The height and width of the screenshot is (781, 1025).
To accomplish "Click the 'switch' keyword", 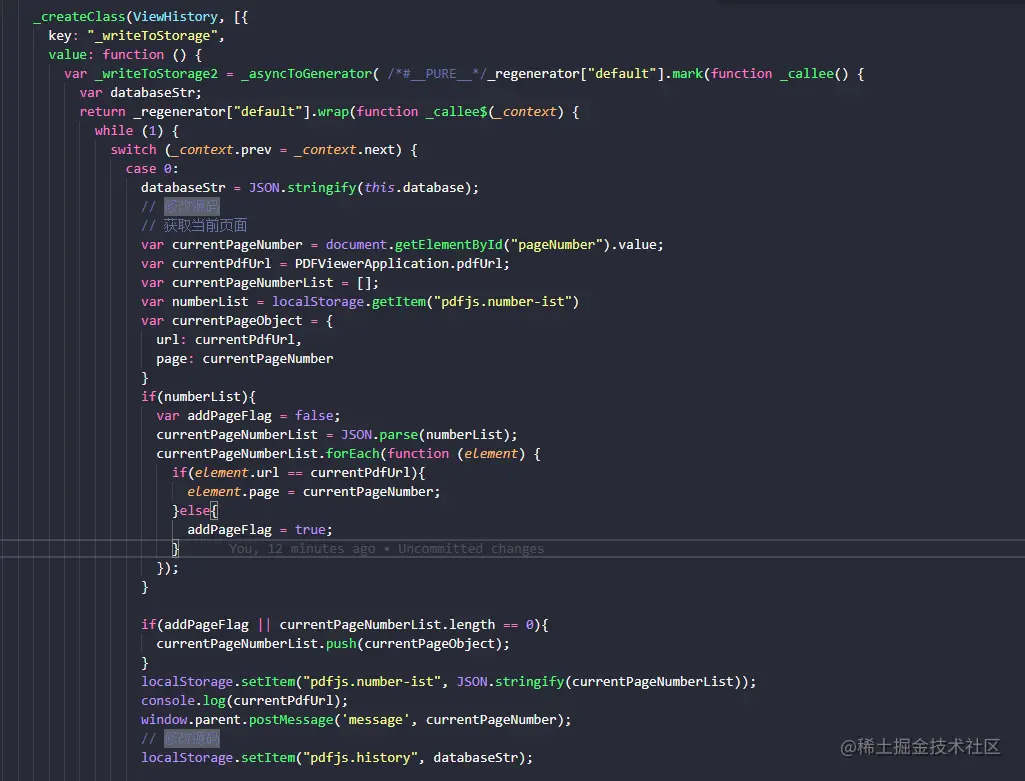I will pos(133,149).
